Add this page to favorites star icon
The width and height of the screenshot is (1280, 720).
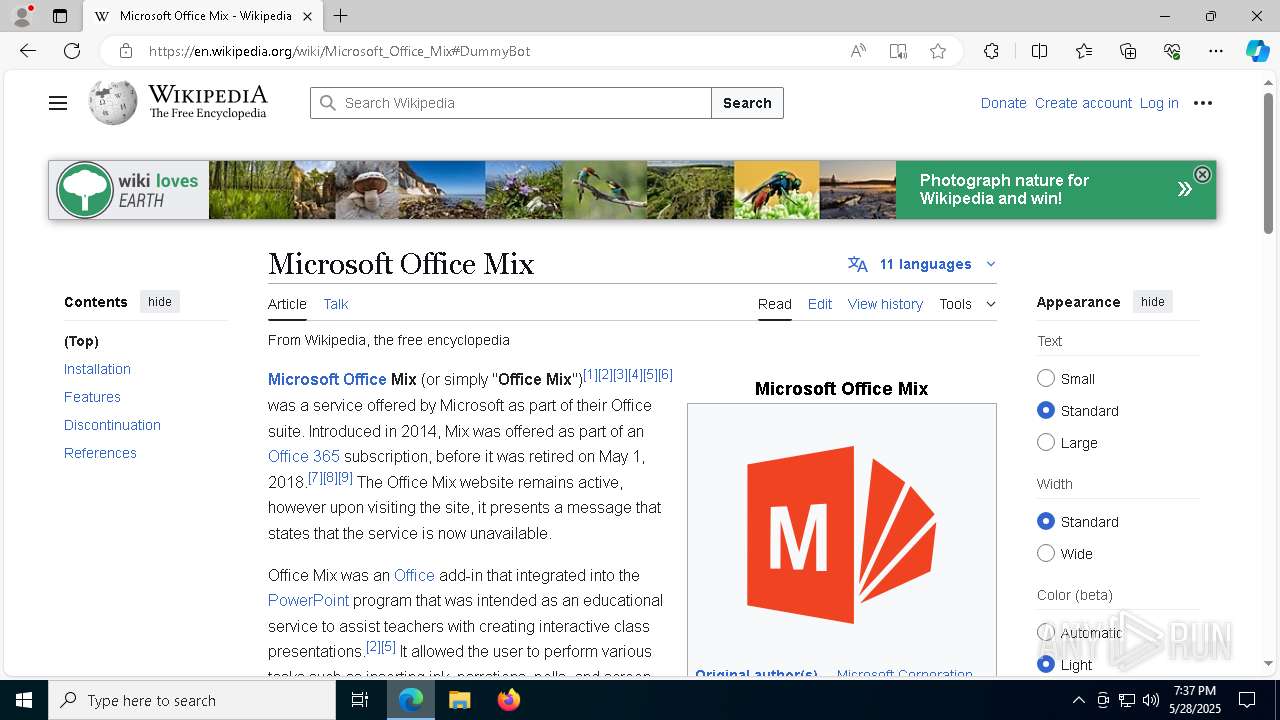(x=938, y=51)
